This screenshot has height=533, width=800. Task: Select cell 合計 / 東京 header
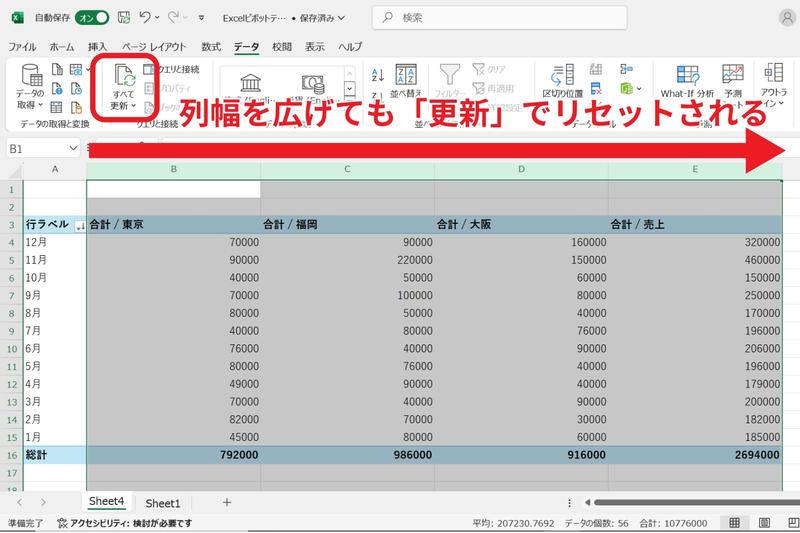tap(173, 224)
